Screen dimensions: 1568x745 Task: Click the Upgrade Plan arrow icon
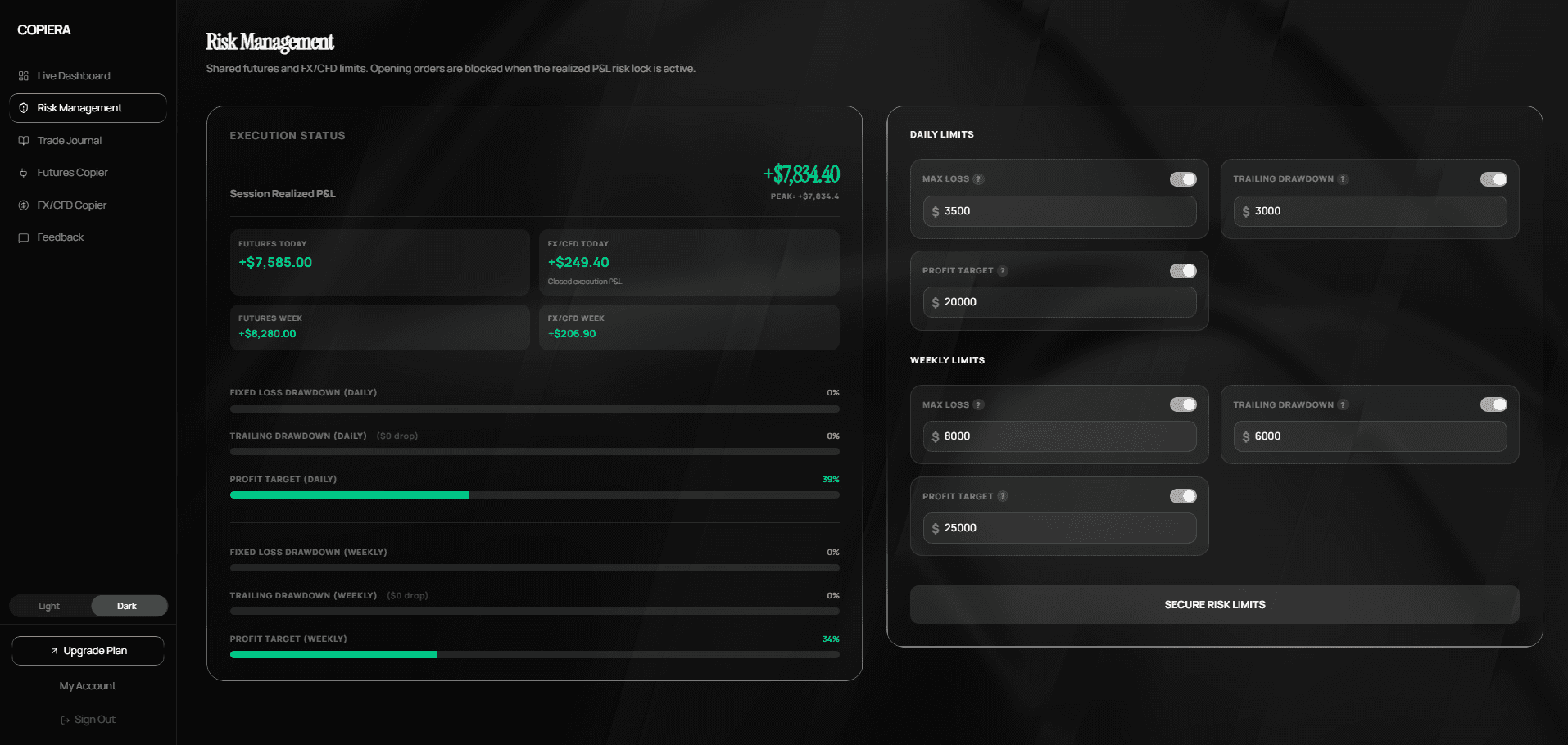coord(54,652)
